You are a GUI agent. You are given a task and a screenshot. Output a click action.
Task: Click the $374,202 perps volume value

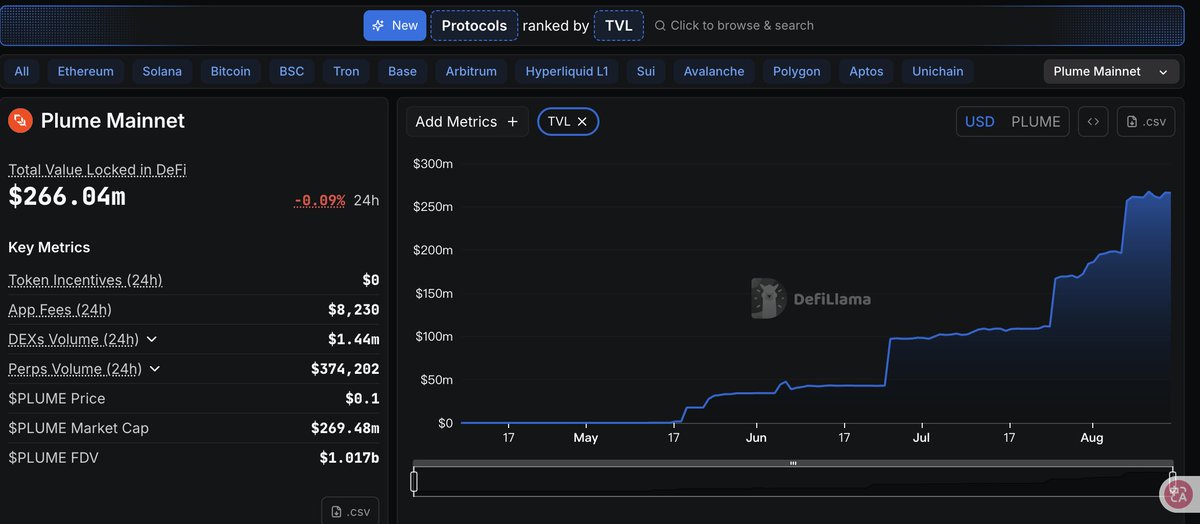coord(346,369)
